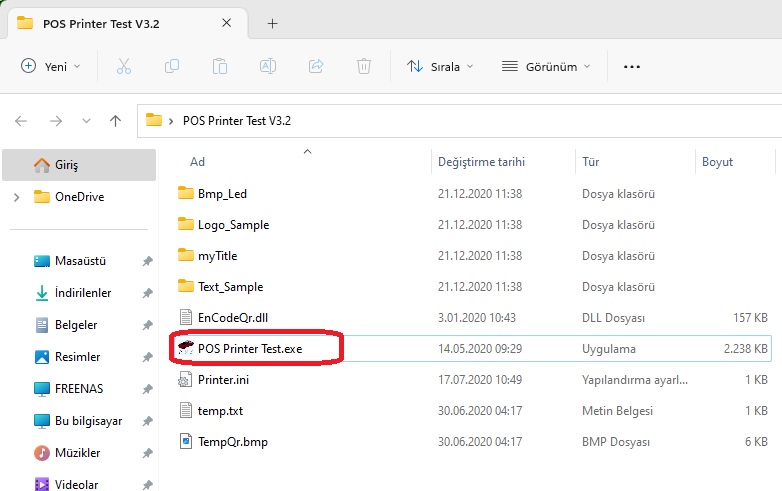Click the Up arrow navigation button
The height and width of the screenshot is (491, 782).
(x=115, y=121)
